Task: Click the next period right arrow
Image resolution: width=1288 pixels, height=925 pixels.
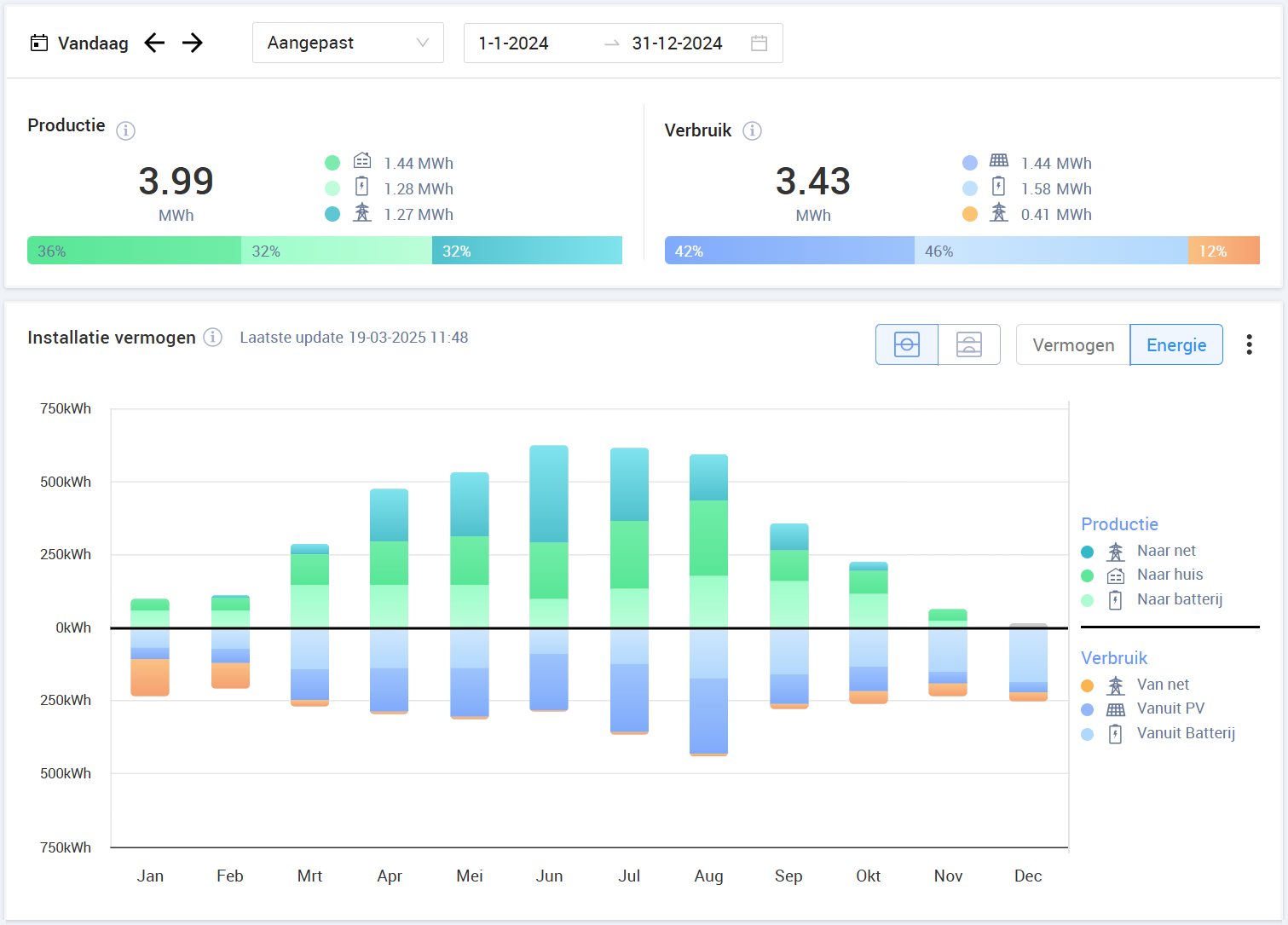Action: pos(193,43)
